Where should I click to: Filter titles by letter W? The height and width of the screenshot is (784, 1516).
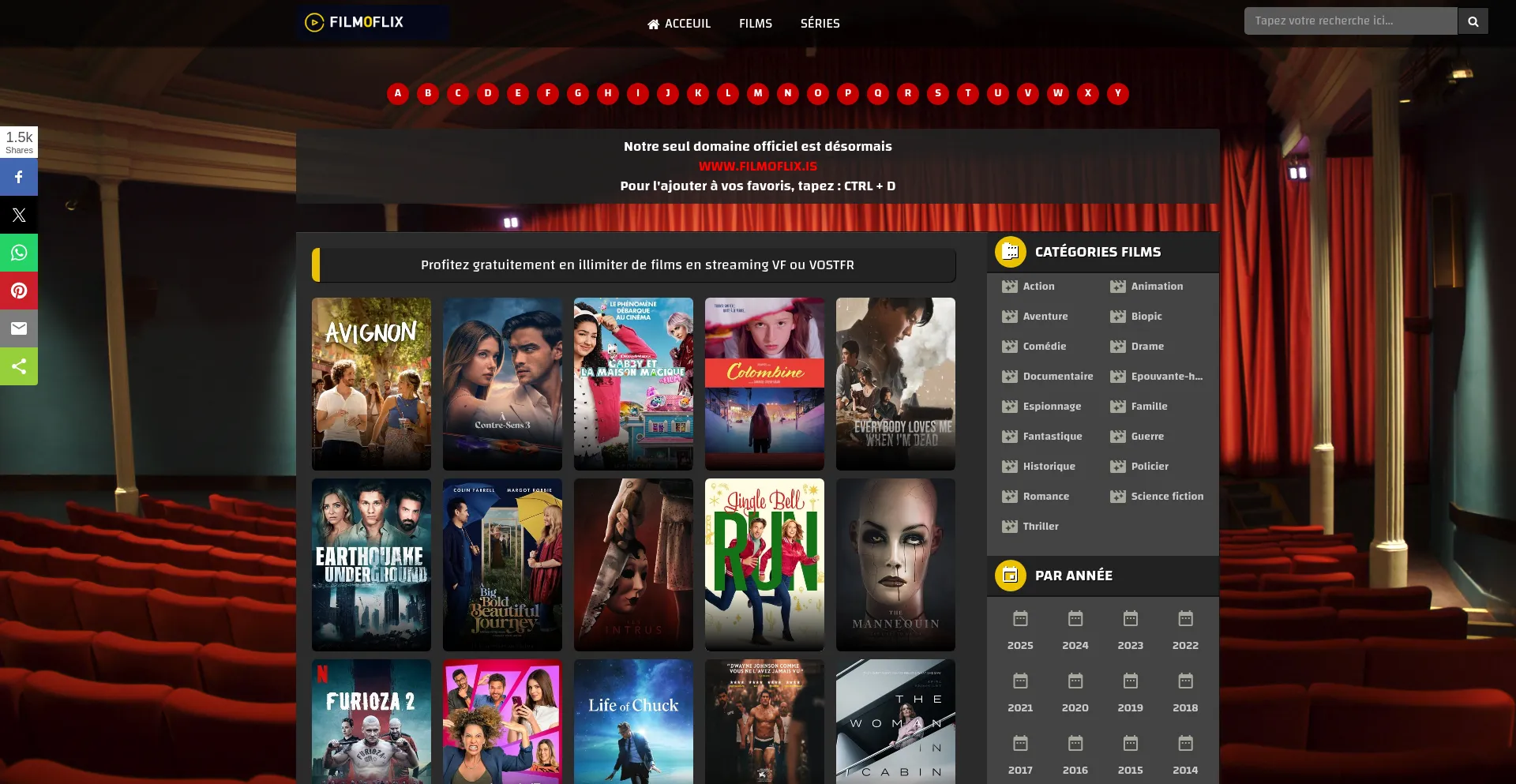coord(1058,93)
